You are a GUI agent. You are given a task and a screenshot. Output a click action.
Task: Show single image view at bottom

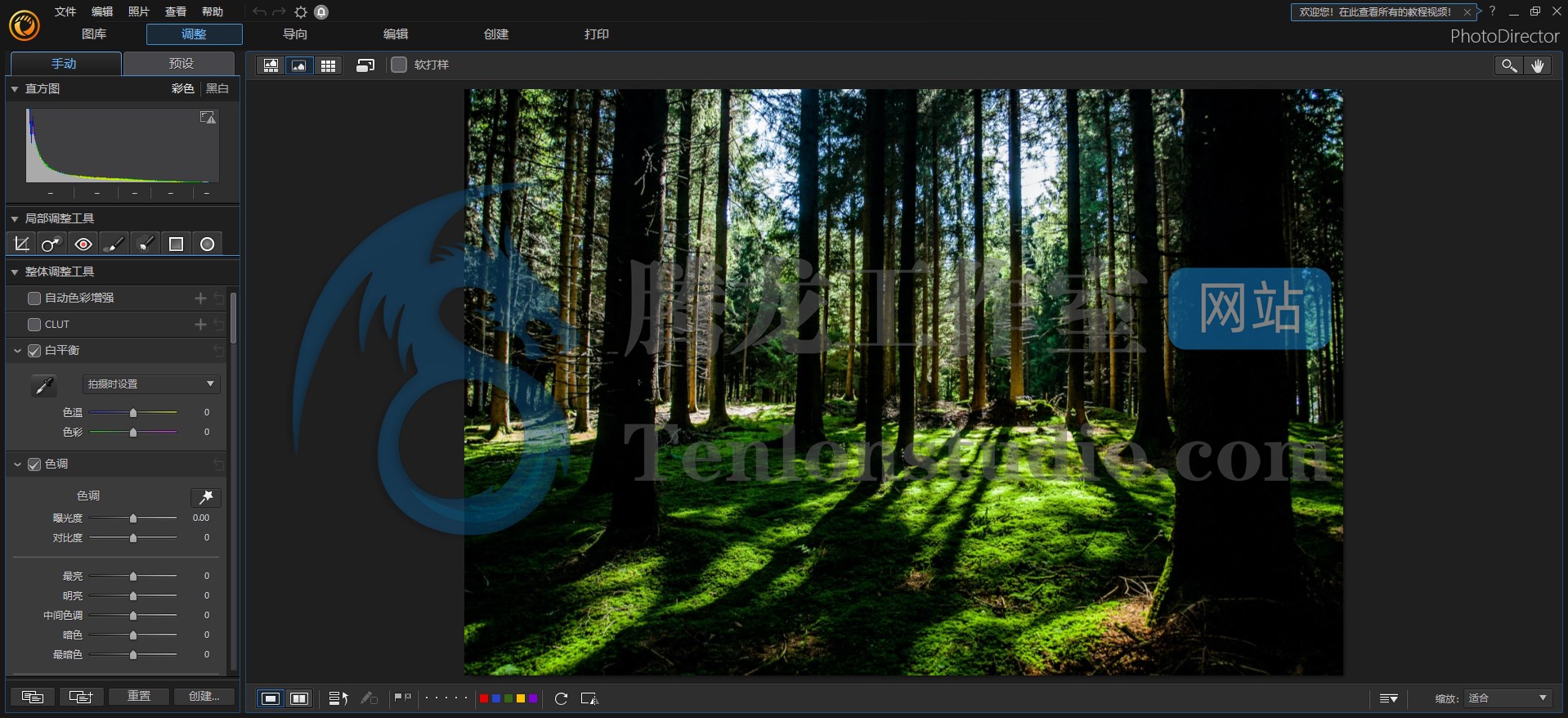(271, 698)
